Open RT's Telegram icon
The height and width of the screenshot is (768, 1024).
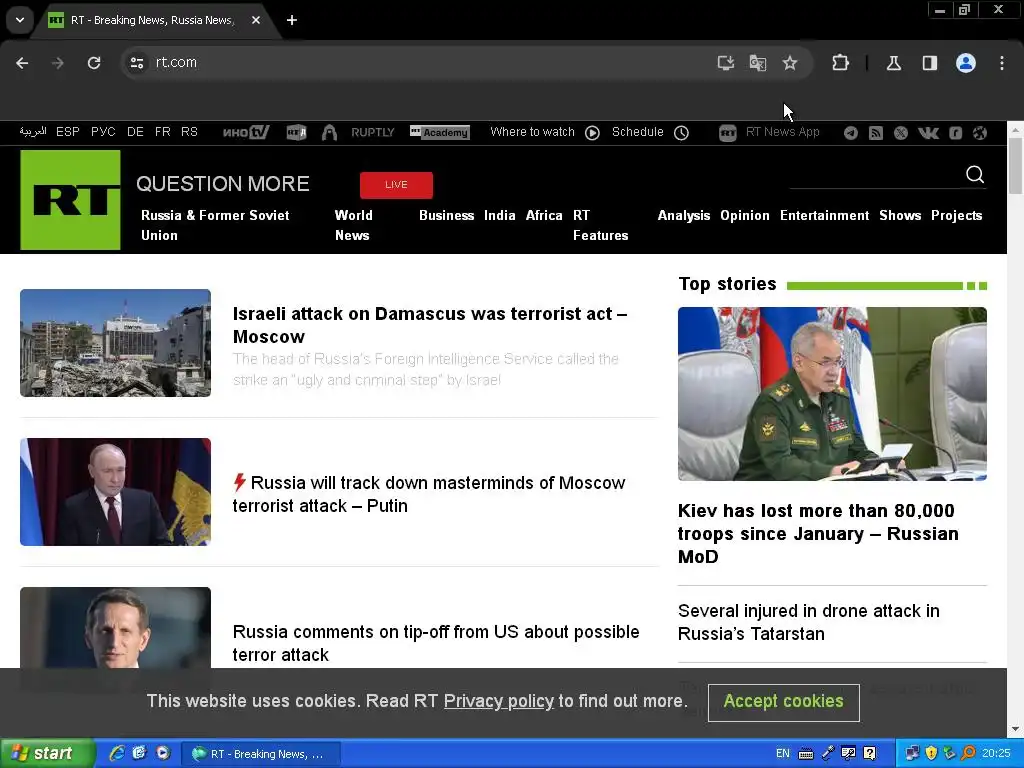coord(850,133)
